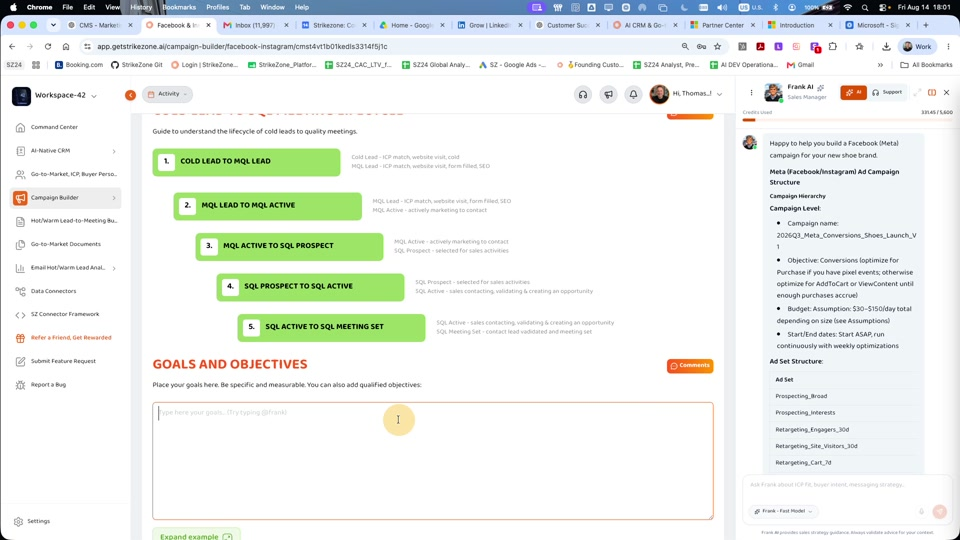
Task: Open the Work Chrome profile button
Action: [917, 47]
